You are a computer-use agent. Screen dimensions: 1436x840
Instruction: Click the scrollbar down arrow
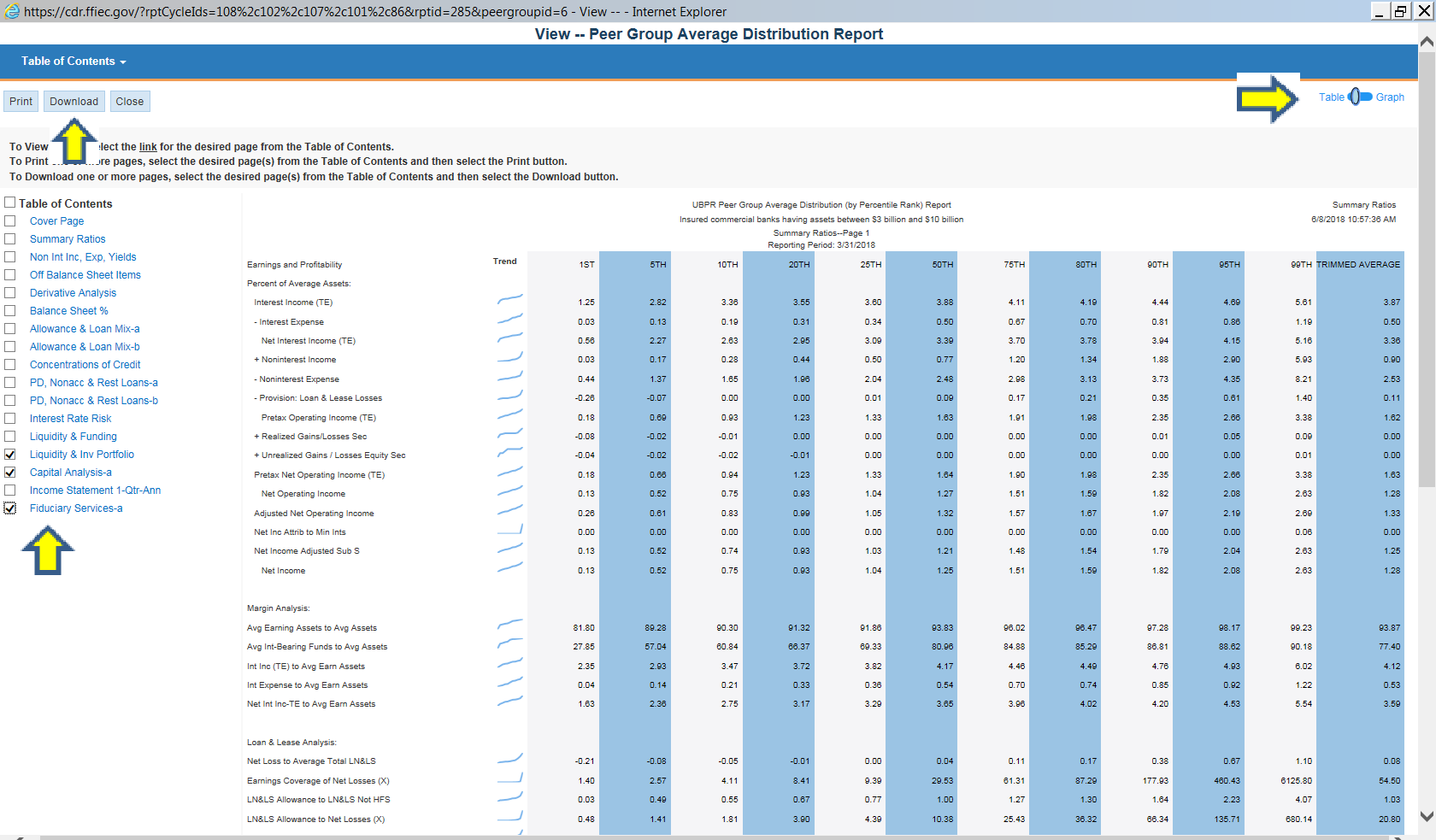1427,816
